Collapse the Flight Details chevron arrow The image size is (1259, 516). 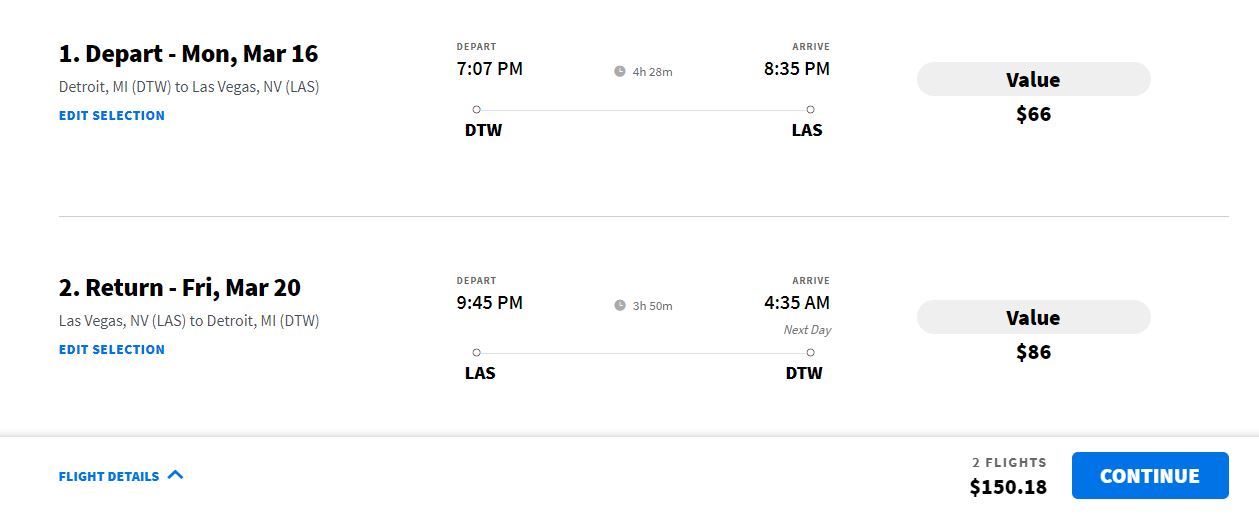pyautogui.click(x=175, y=475)
